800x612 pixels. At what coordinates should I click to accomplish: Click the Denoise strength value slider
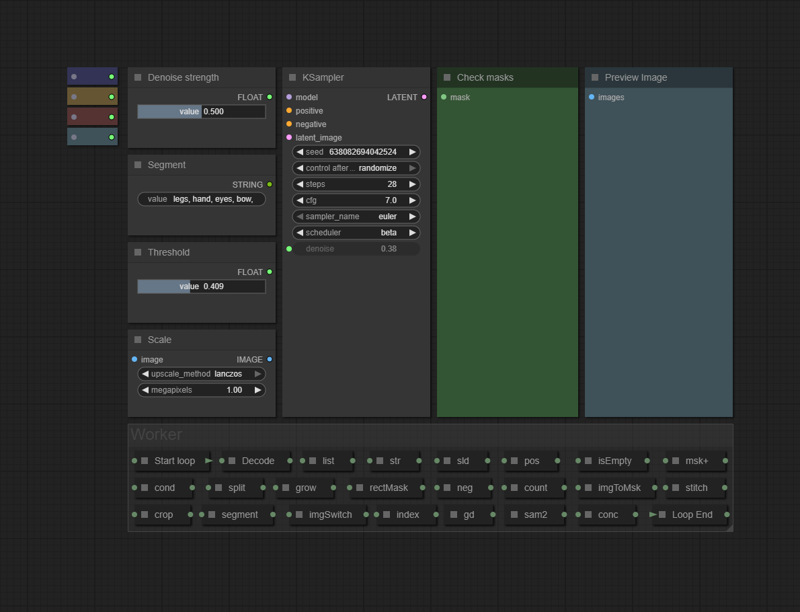coord(202,111)
